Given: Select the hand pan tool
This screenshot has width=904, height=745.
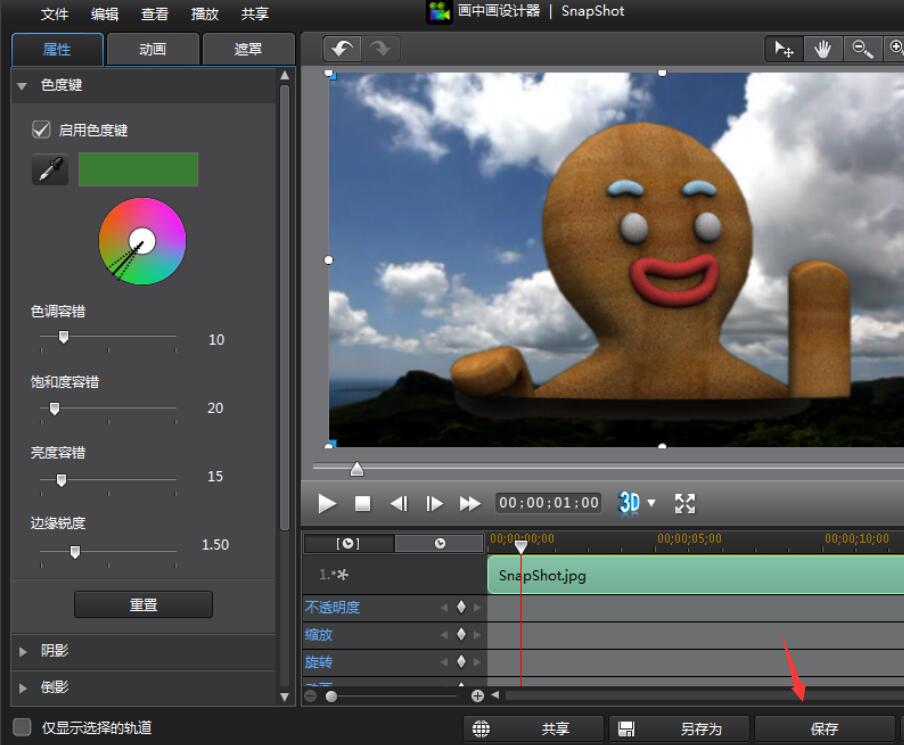Looking at the screenshot, I should pos(822,49).
